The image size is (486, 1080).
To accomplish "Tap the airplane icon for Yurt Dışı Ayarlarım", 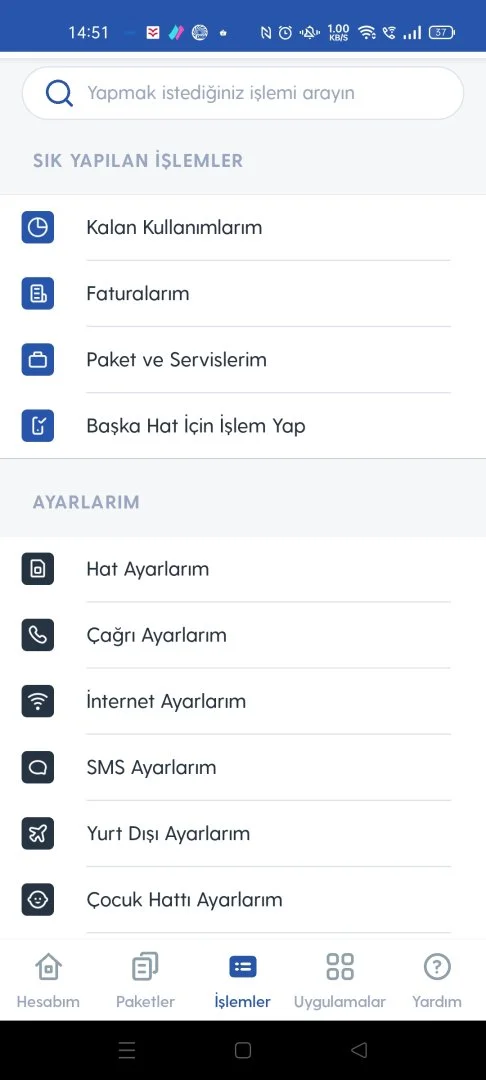I will (x=38, y=833).
